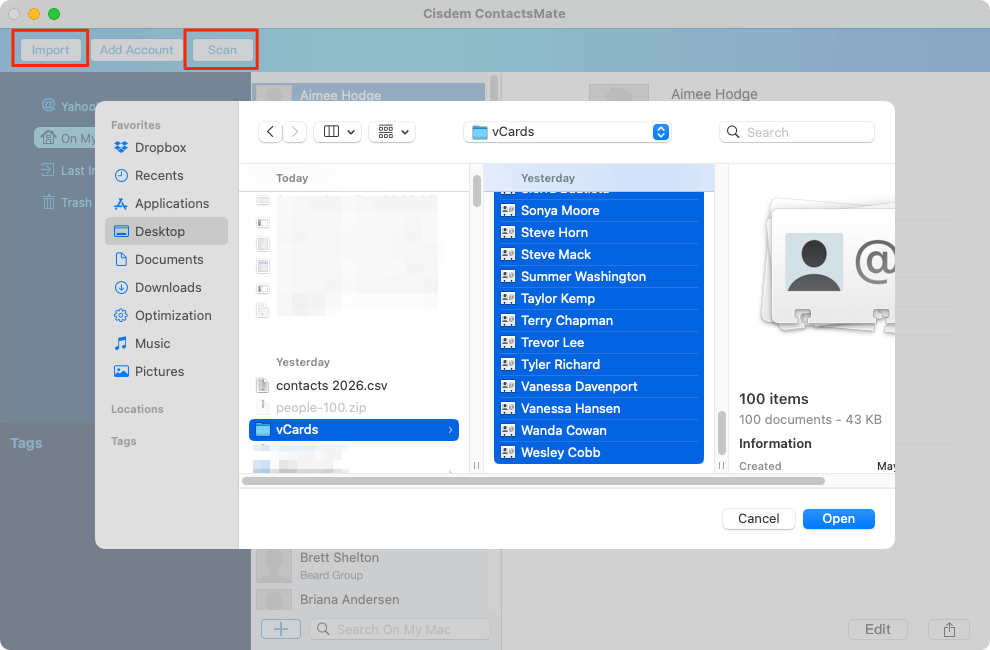
Task: Select the Steve Horn vCard
Action: pyautogui.click(x=599, y=232)
